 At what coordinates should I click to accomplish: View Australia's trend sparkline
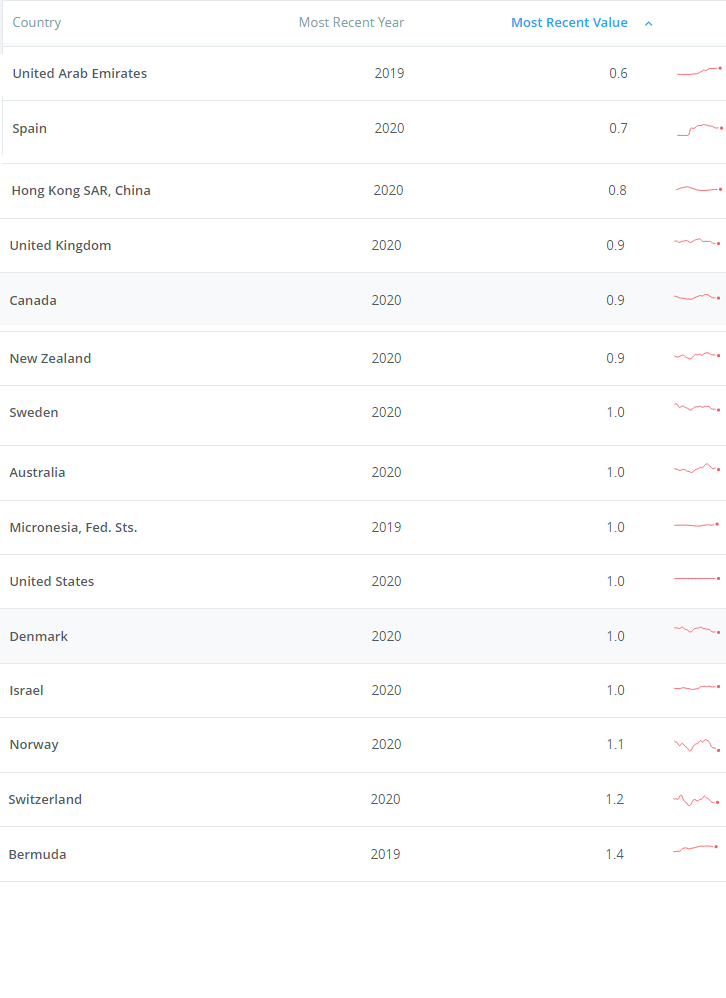click(697, 468)
